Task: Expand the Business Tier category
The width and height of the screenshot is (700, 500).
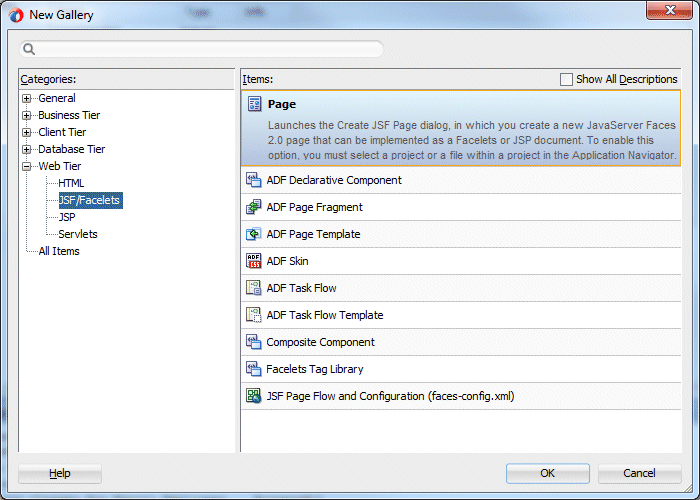Action: click(27, 115)
